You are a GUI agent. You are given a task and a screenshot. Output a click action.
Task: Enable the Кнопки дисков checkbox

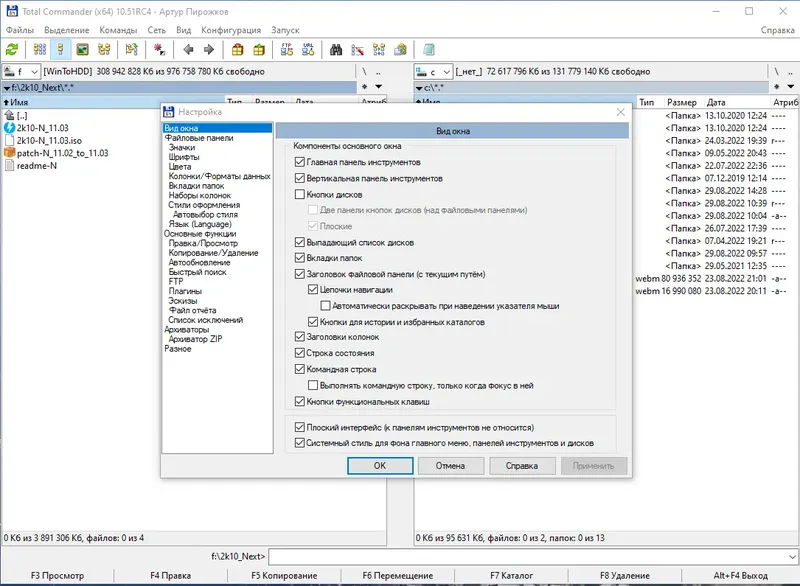[300, 194]
